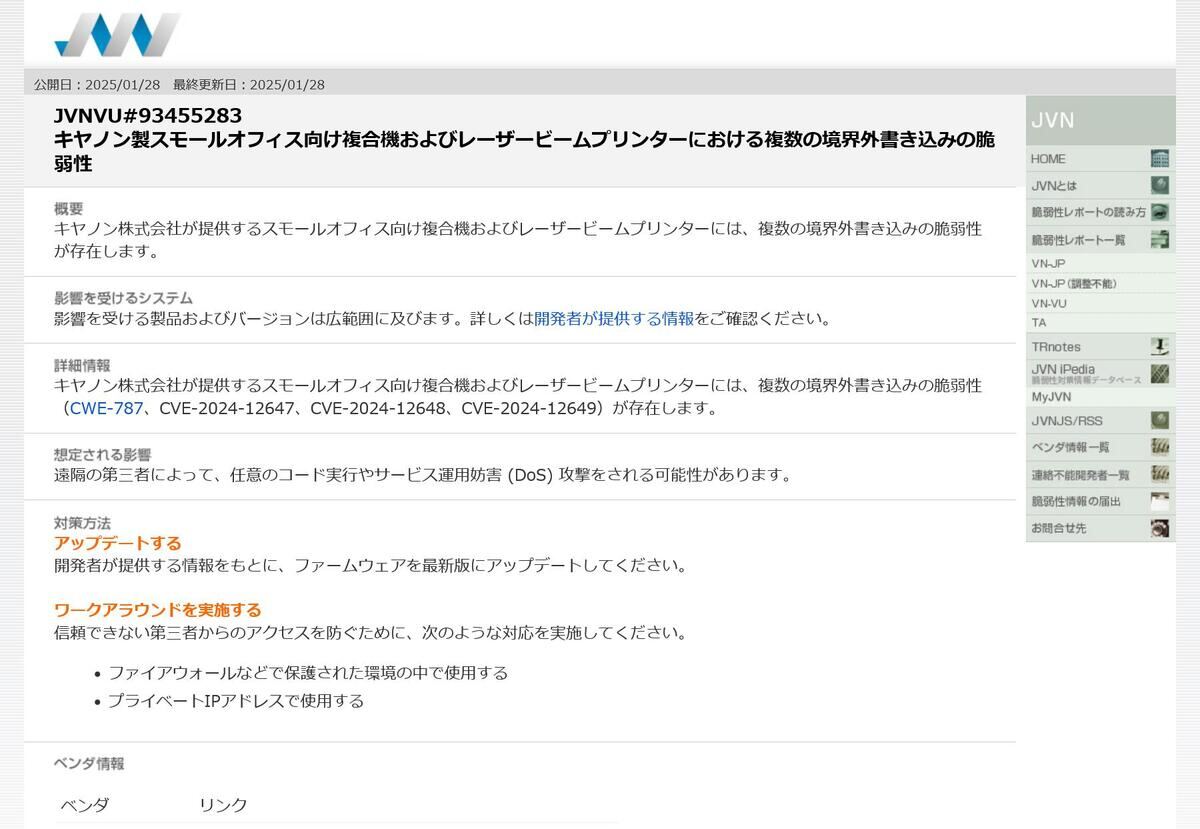Image resolution: width=1200 pixels, height=829 pixels.
Task: Click the icon beside 連絡不能開発者一覧
Action: [x=1160, y=474]
